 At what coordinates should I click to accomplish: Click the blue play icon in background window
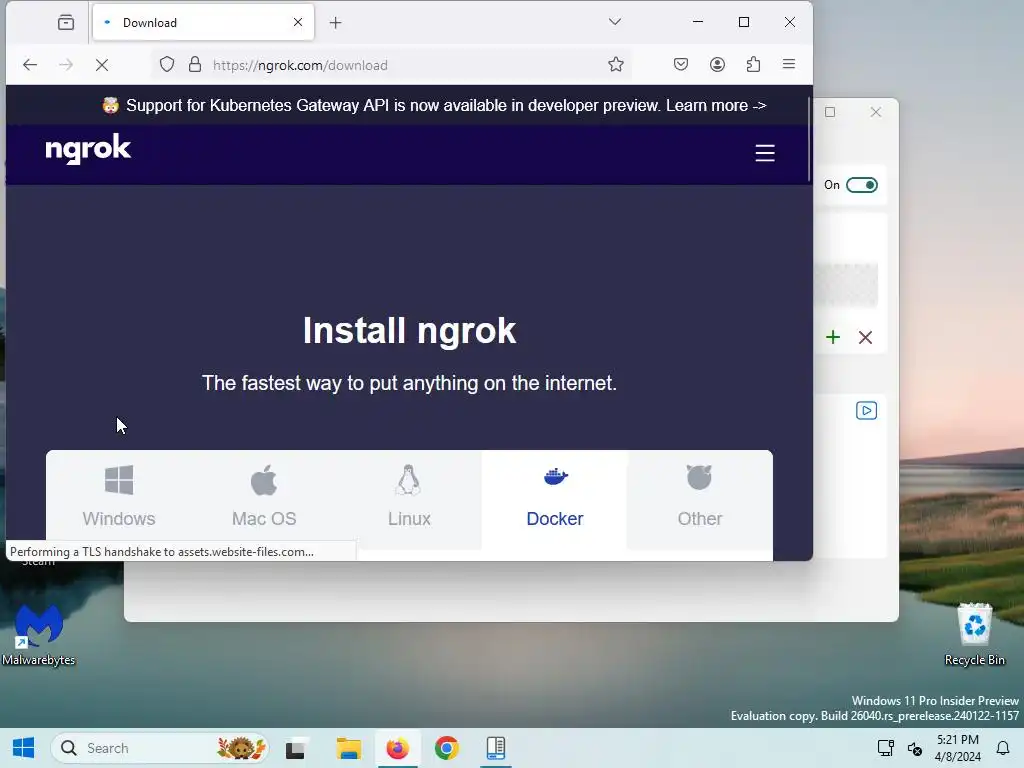[867, 411]
